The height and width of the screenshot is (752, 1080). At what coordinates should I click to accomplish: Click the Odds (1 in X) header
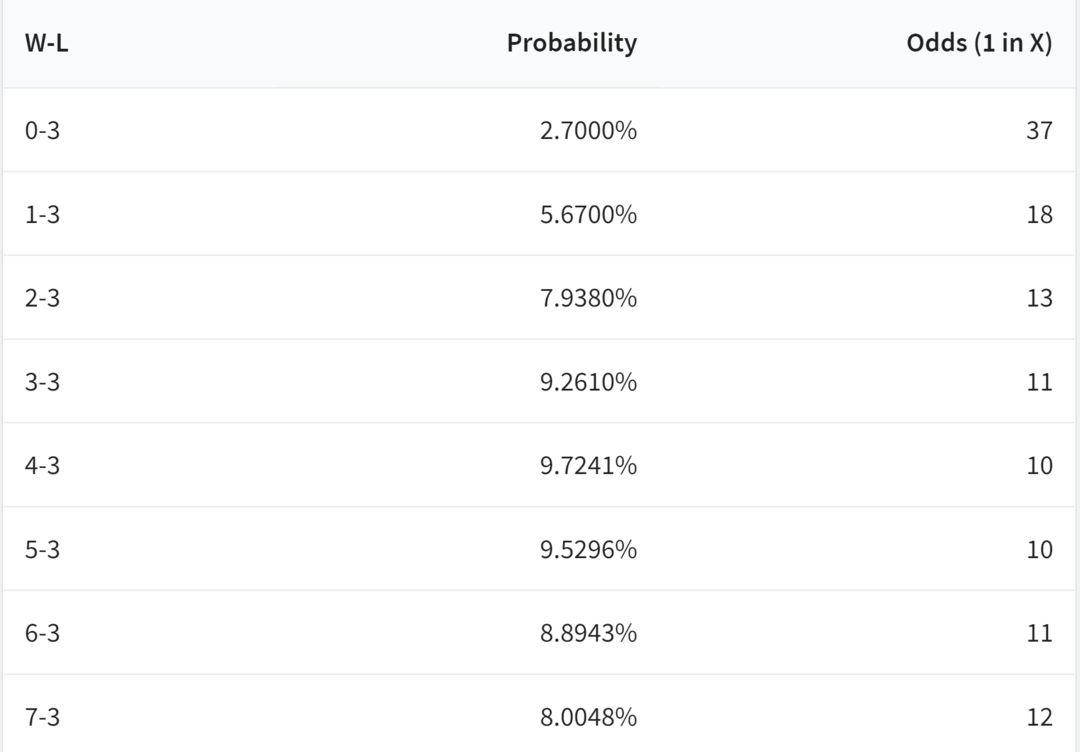coord(979,43)
